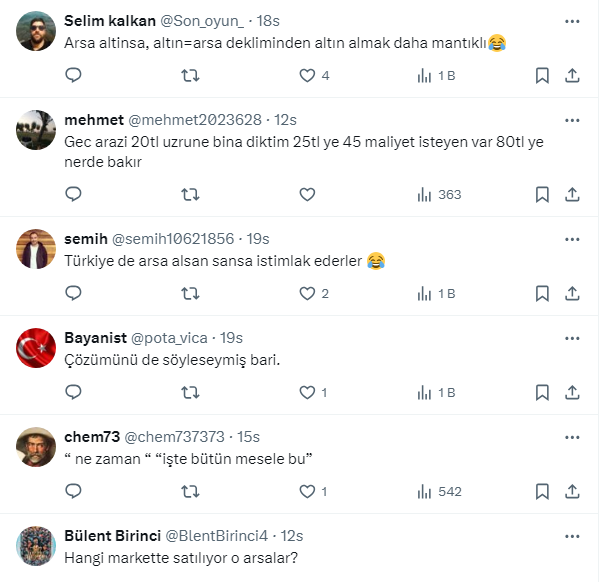Retweet mehmet's tweet about arazi

(x=190, y=195)
